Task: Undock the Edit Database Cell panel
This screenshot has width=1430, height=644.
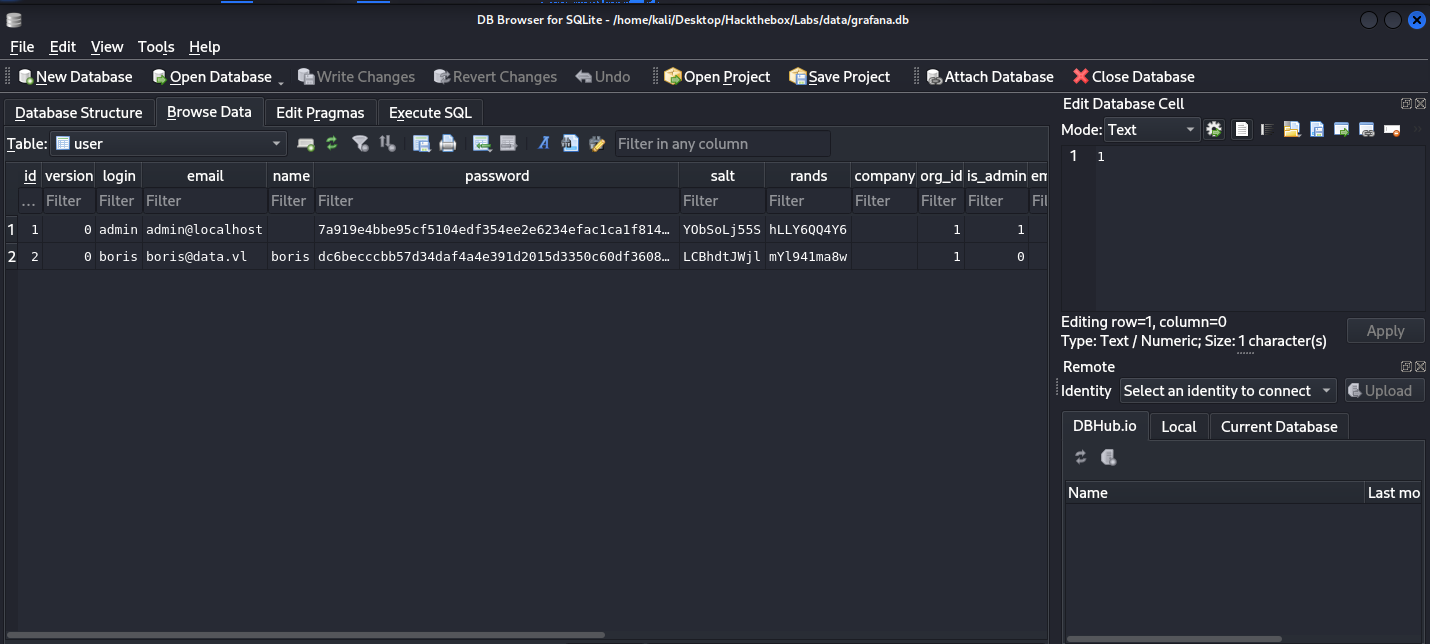Action: point(1406,103)
